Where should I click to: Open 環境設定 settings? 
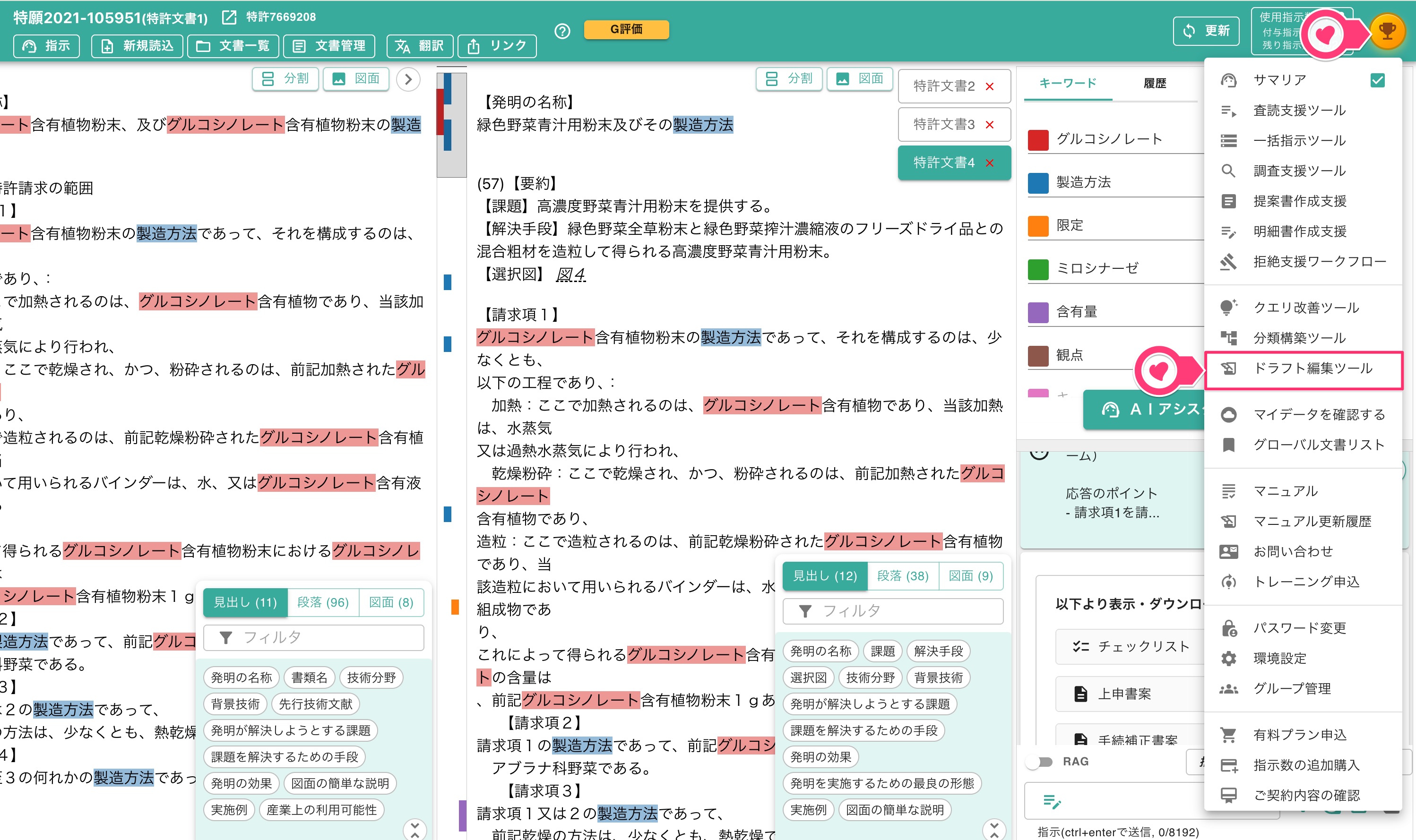1303,658
